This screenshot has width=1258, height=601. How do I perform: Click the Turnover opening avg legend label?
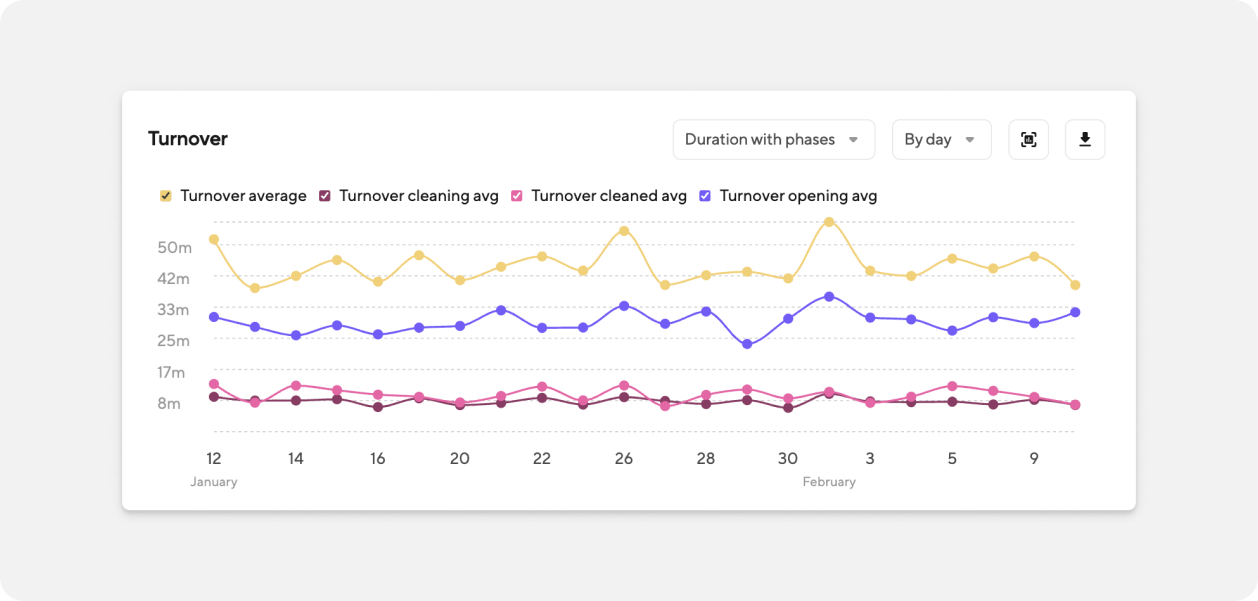click(798, 196)
